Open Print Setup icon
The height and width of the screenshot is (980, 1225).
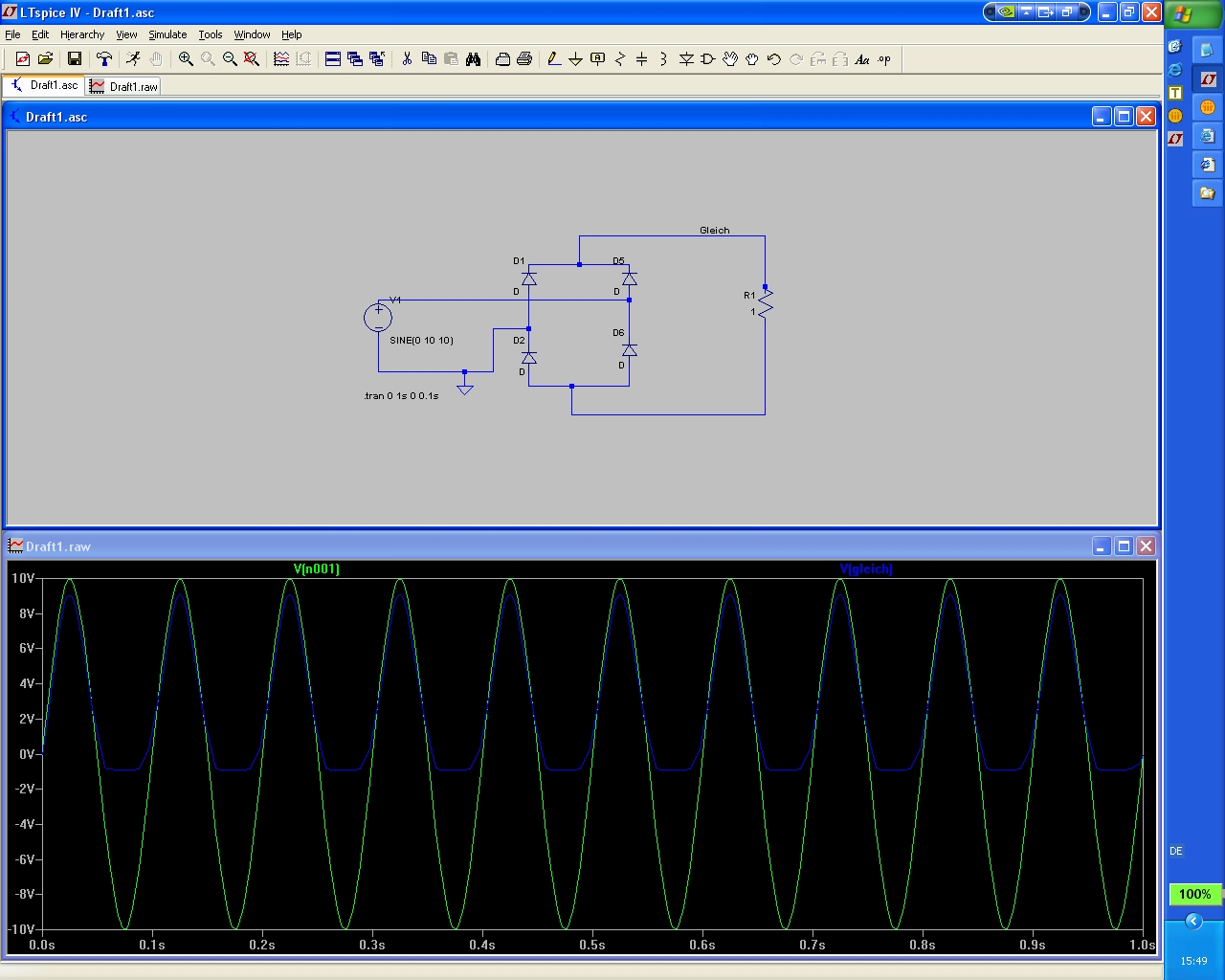pyautogui.click(x=502, y=59)
